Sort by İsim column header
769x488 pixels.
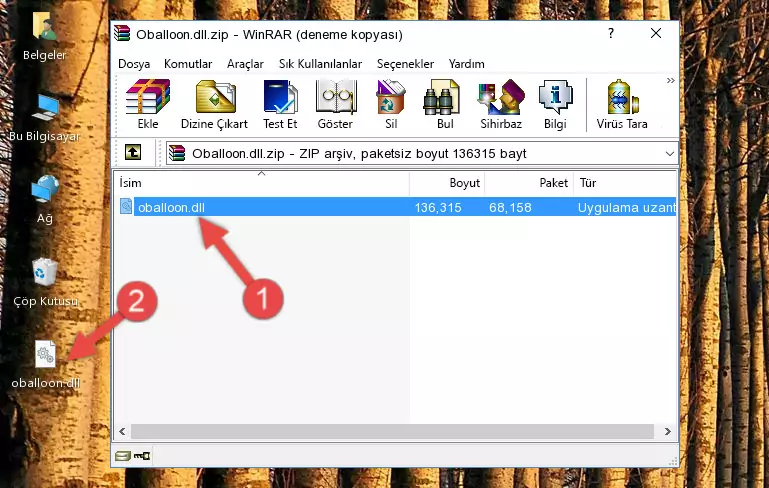pos(262,183)
